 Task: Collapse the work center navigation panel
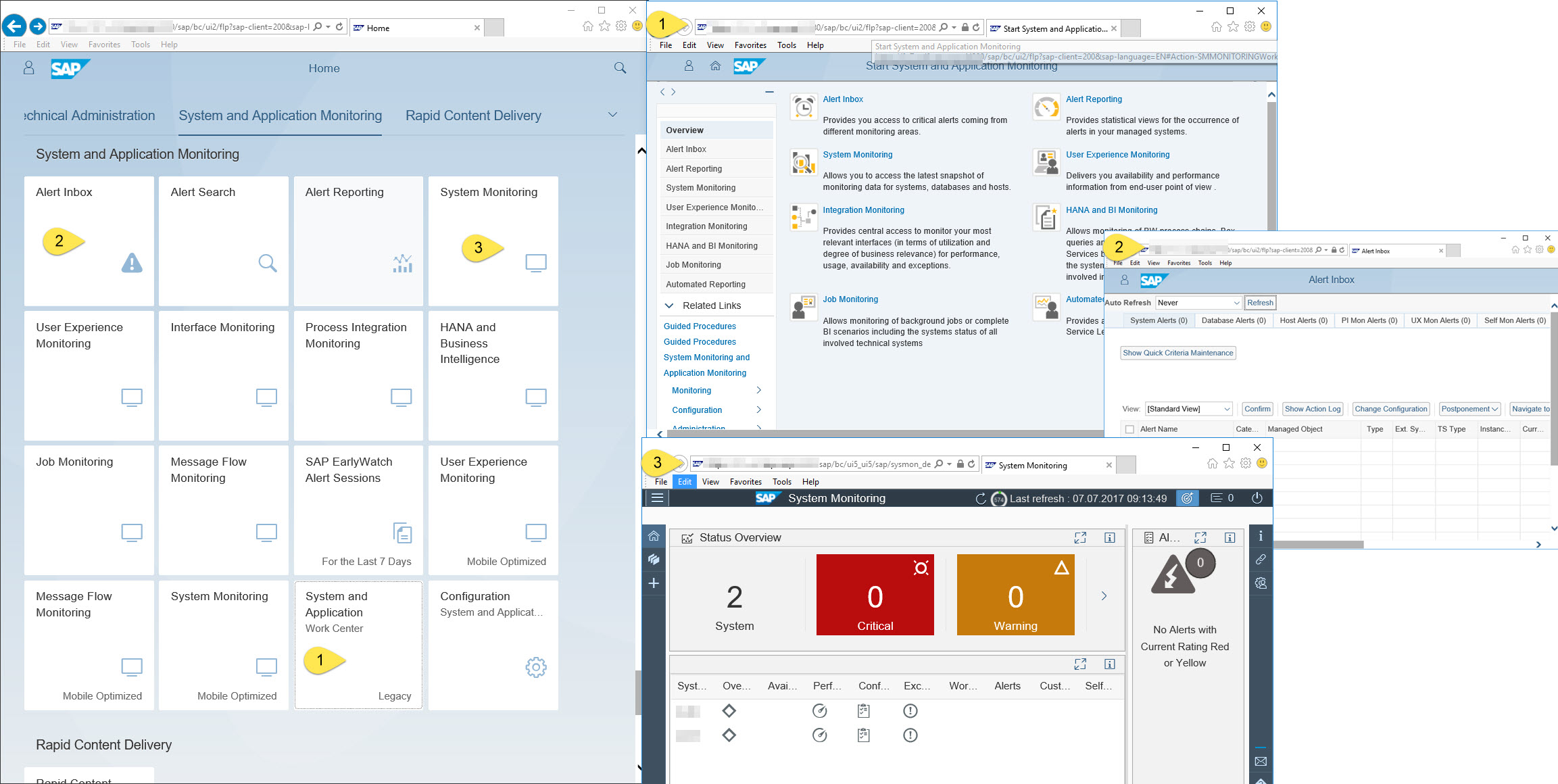tap(769, 92)
